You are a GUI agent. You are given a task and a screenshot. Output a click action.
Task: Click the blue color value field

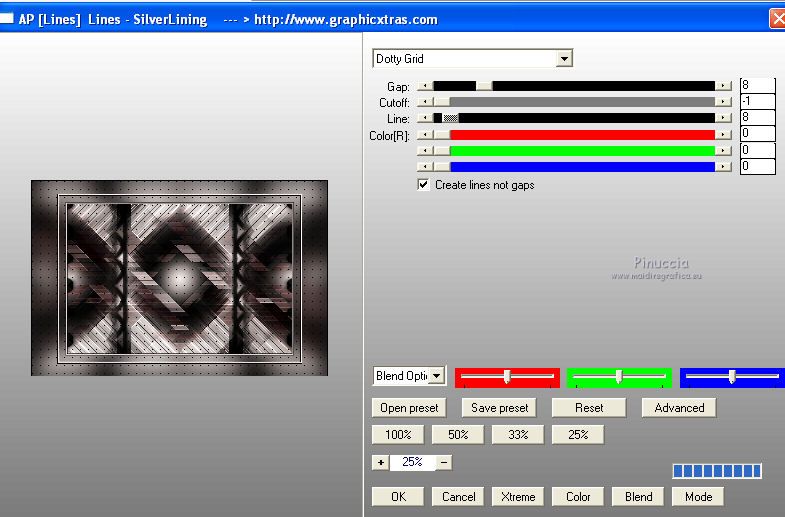[757, 166]
